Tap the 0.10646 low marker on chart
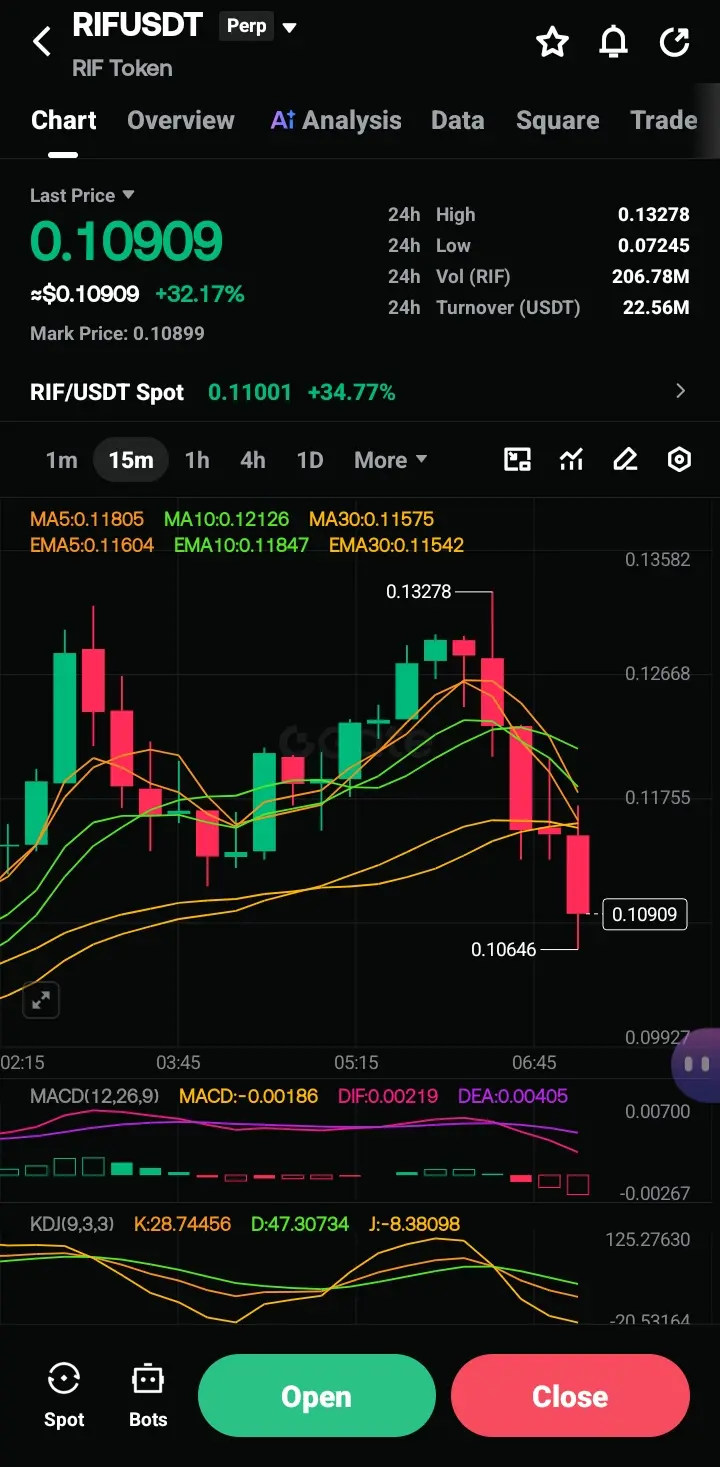Viewport: 720px width, 1467px height. click(504, 949)
